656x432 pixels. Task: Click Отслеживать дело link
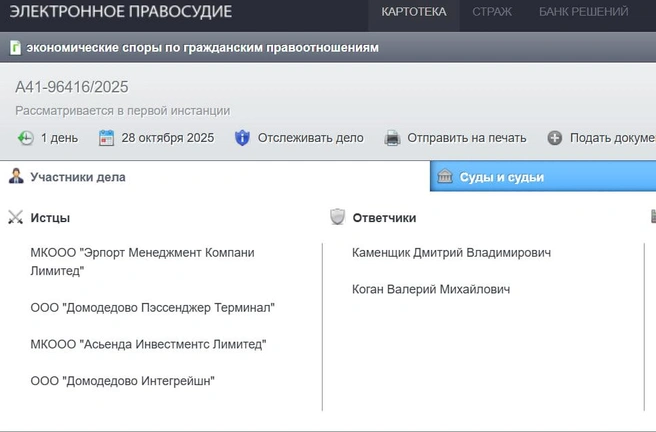pos(310,138)
